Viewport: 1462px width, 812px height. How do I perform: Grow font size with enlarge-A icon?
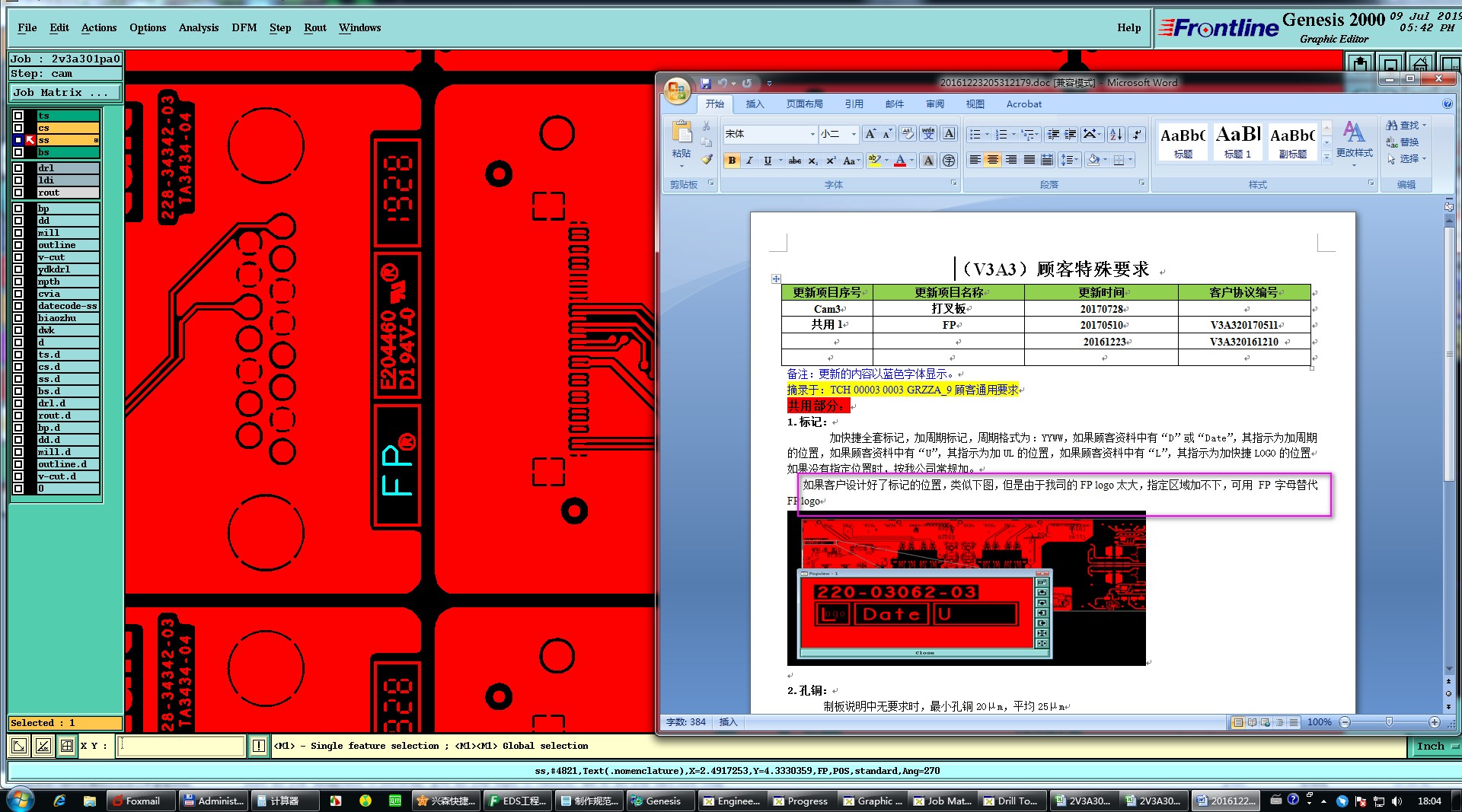[x=870, y=134]
